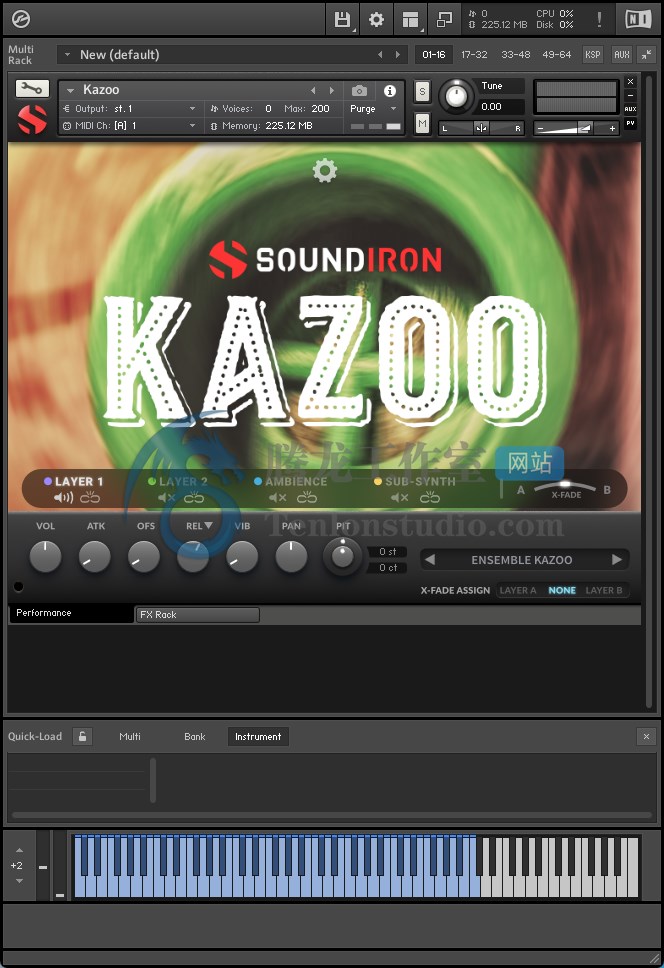Toggle the PV button on instrument
Image resolution: width=664 pixels, height=968 pixels.
point(630,123)
